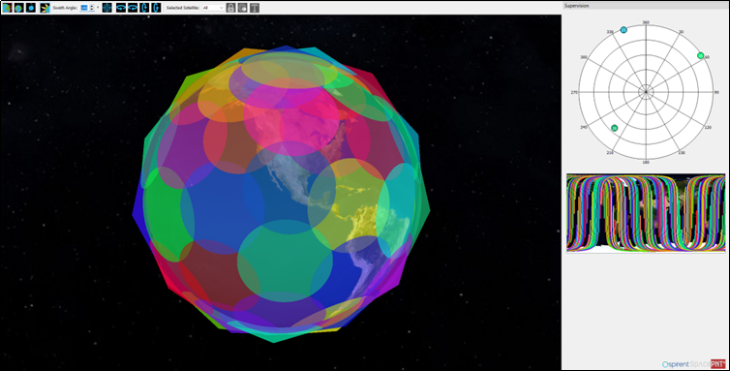This screenshot has height=372, width=730.
Task: Click the rotate right horizontal icon
Action: (133, 8)
